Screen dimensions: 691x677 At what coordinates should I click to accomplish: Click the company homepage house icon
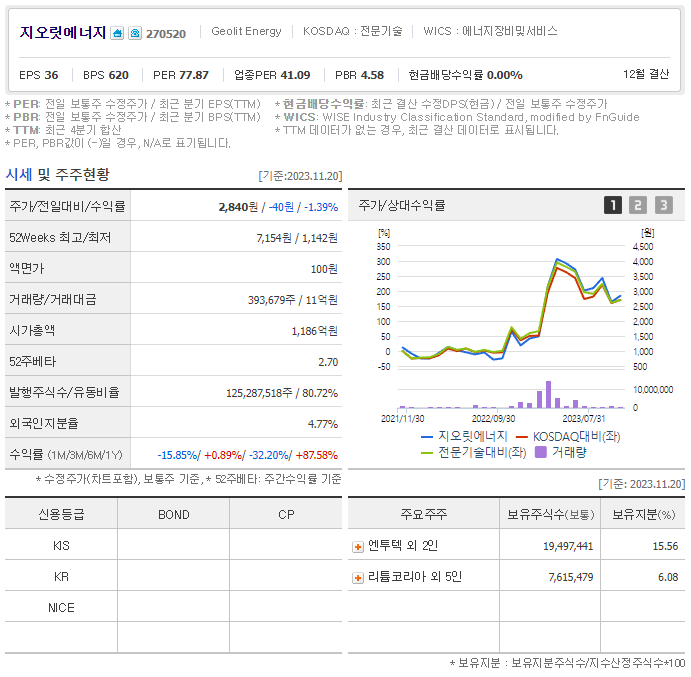click(117, 33)
